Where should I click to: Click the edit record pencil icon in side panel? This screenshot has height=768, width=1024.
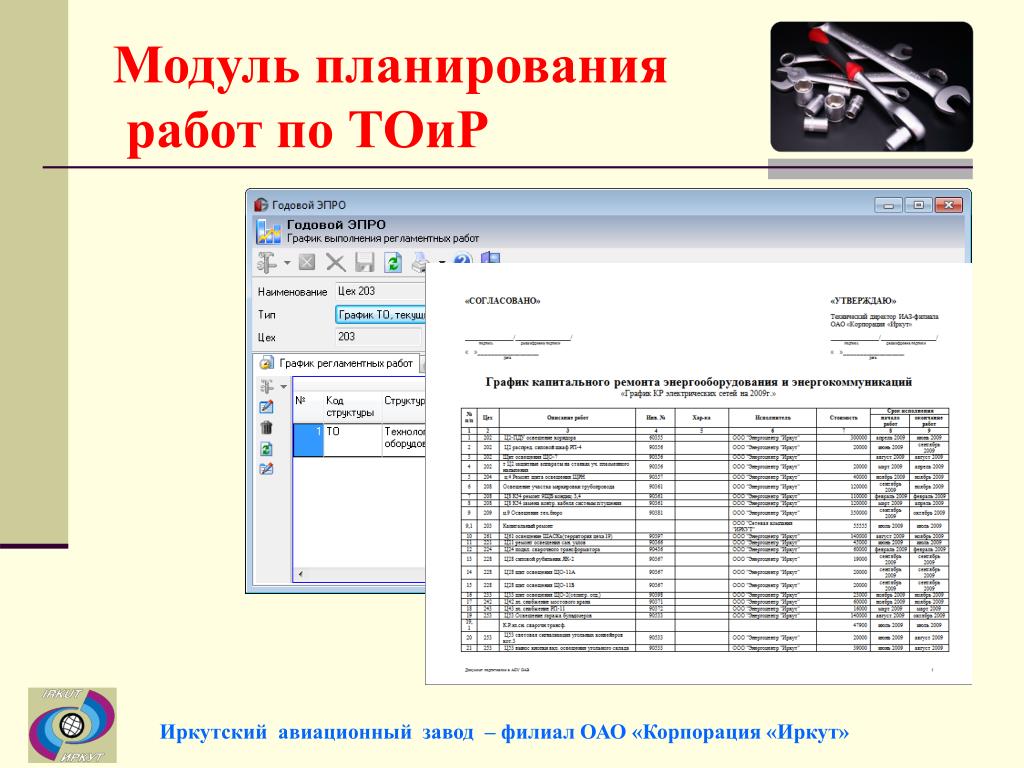coord(266,407)
